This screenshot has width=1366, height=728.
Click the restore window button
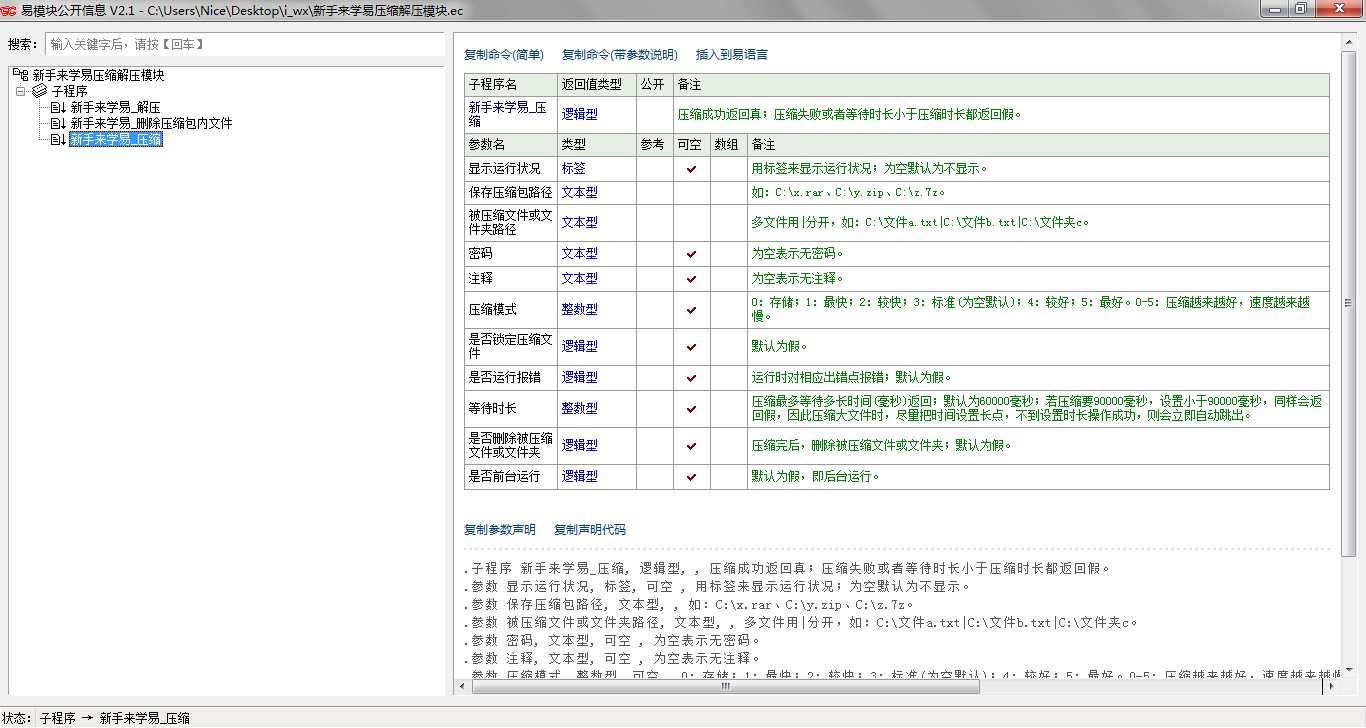[1300, 9]
